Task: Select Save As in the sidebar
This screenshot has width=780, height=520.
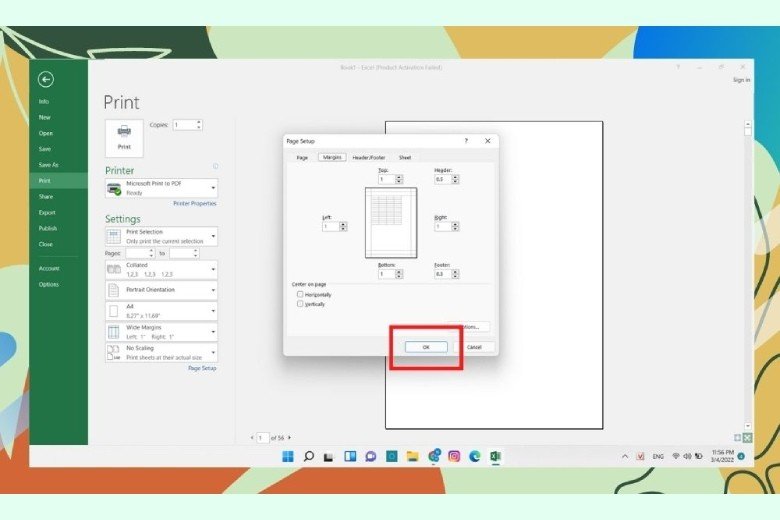Action: point(49,165)
